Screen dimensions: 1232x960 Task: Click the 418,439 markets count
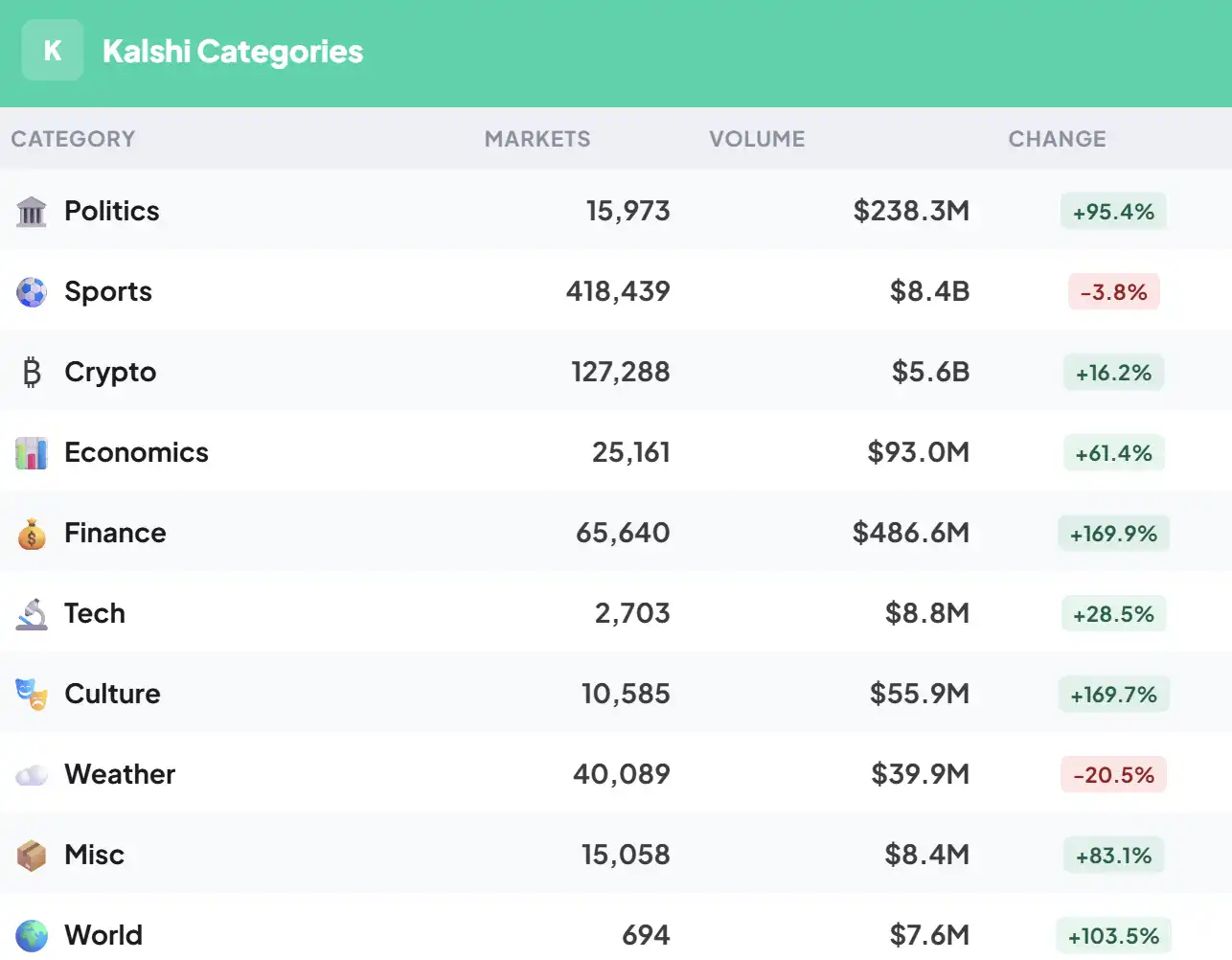(618, 291)
